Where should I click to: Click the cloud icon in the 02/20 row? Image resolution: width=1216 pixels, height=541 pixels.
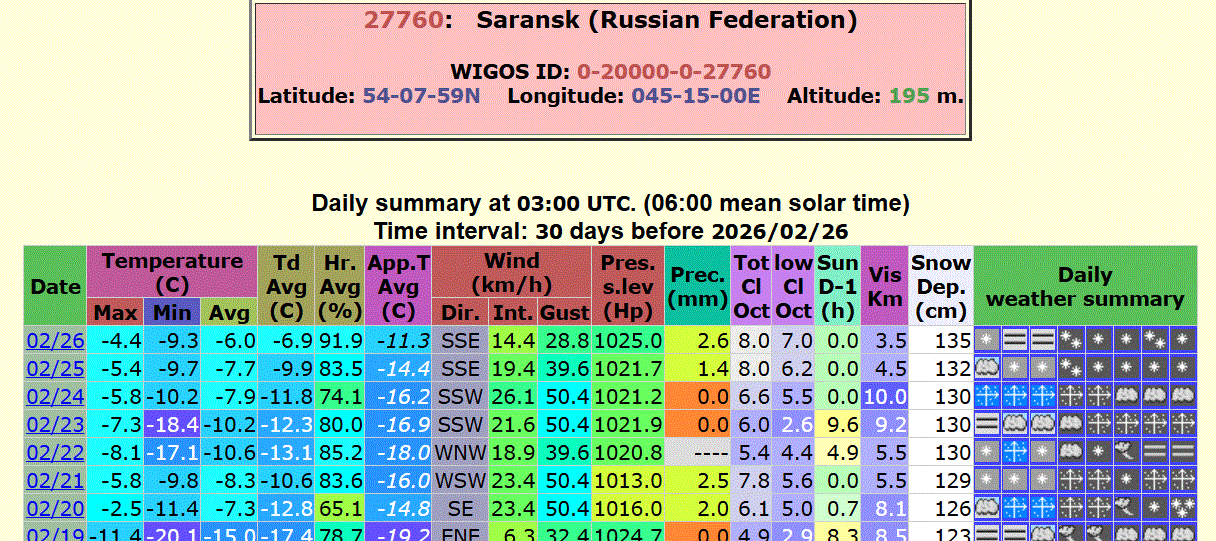pyautogui.click(x=987, y=508)
